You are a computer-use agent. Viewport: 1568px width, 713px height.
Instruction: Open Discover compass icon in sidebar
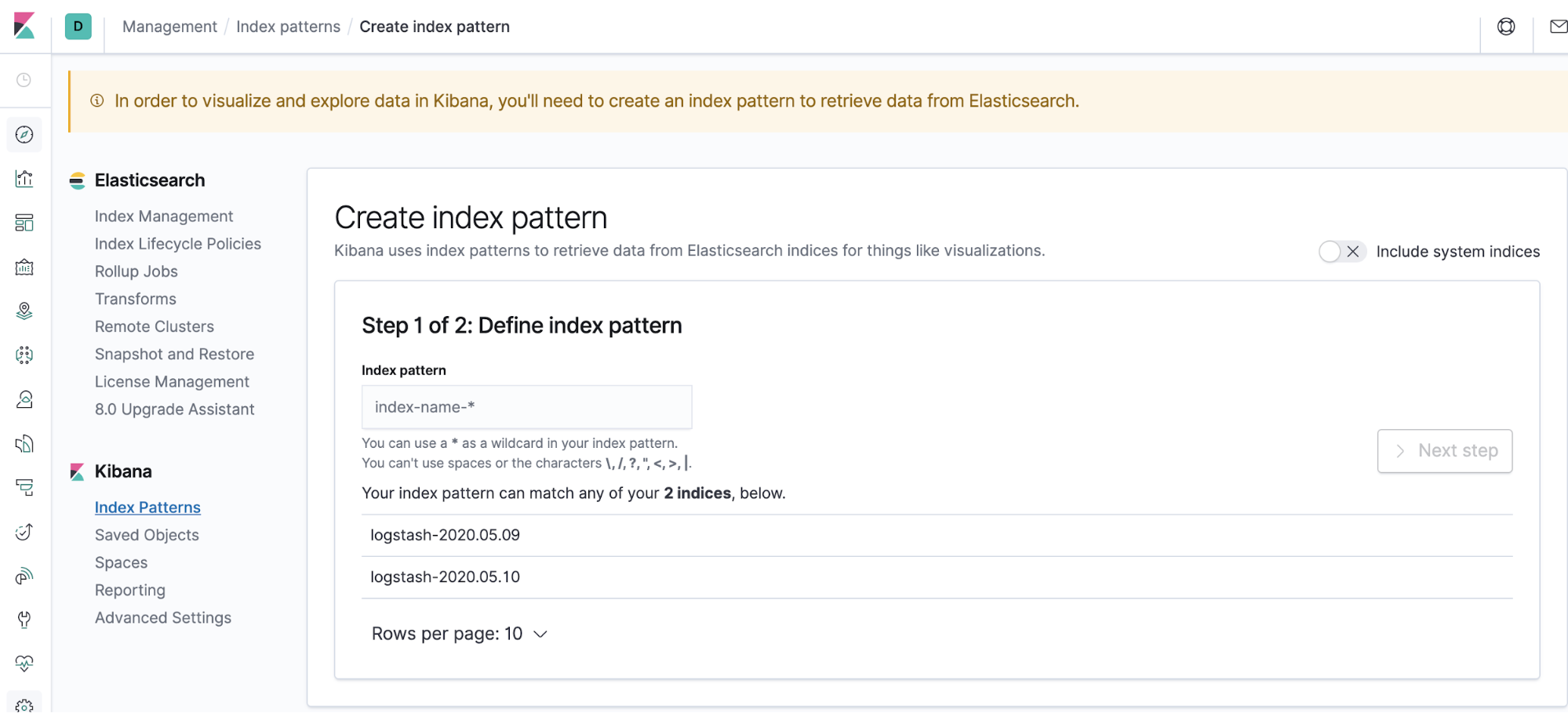24,135
